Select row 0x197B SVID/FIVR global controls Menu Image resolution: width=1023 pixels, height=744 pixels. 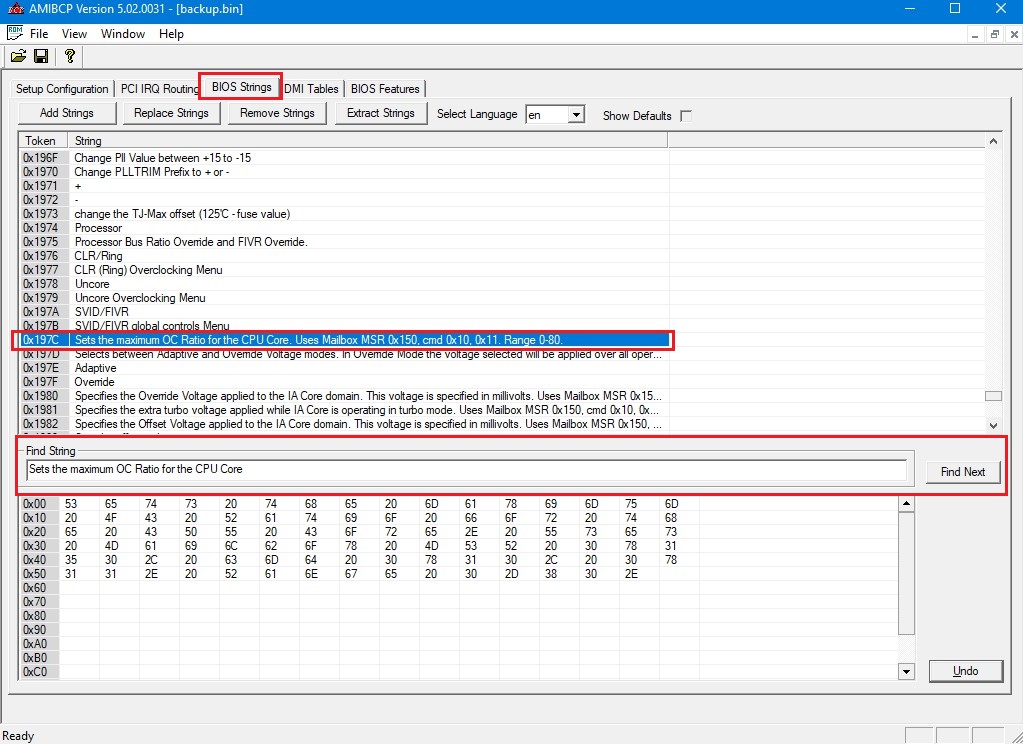point(344,326)
